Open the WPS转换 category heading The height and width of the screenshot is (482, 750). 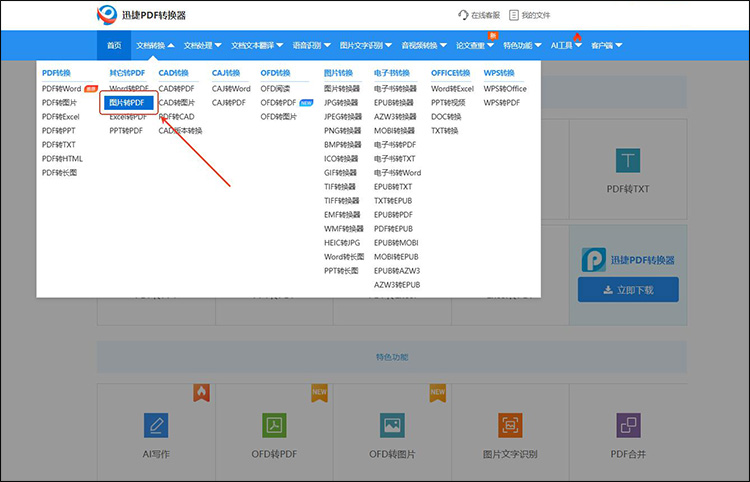(498, 73)
